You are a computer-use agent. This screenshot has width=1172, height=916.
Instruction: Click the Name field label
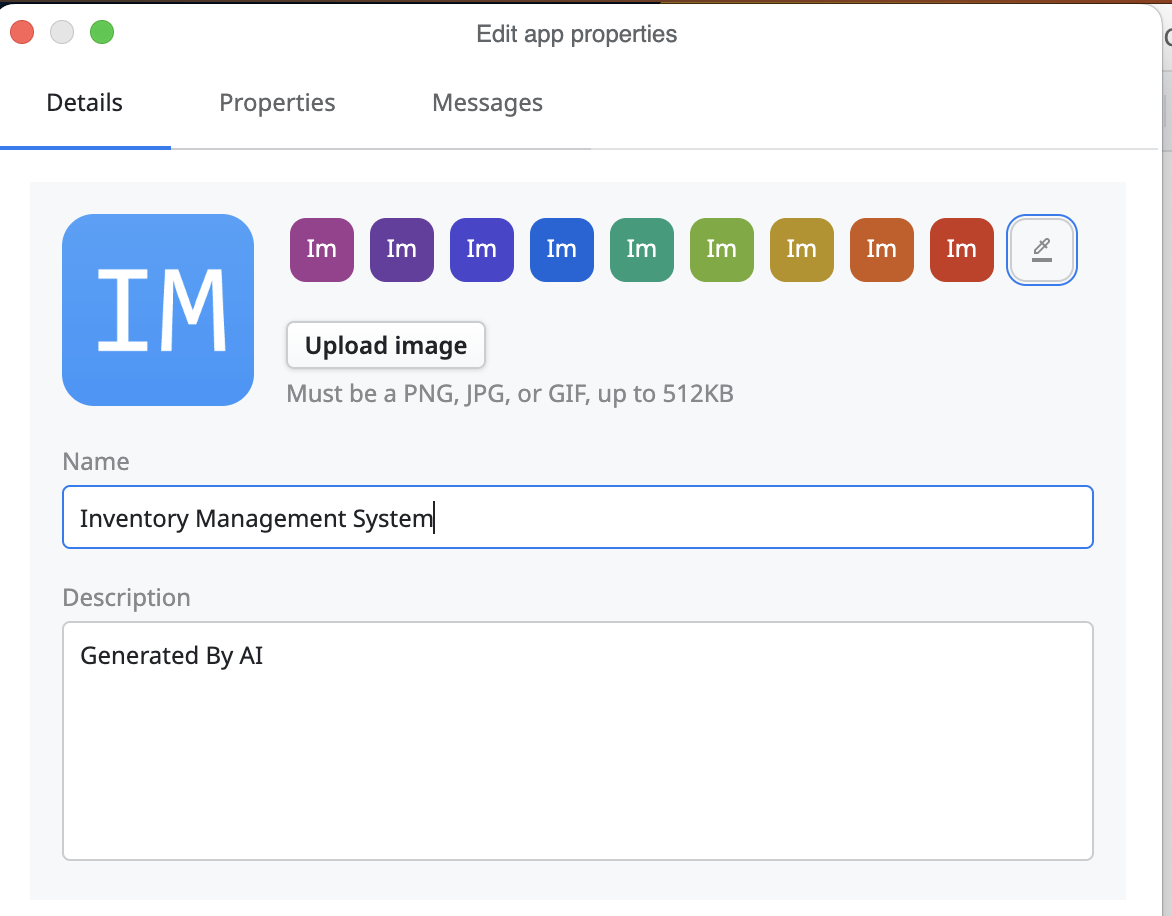point(96,461)
